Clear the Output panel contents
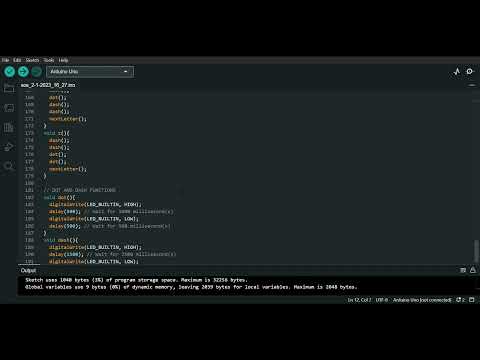 pyautogui.click(x=463, y=270)
